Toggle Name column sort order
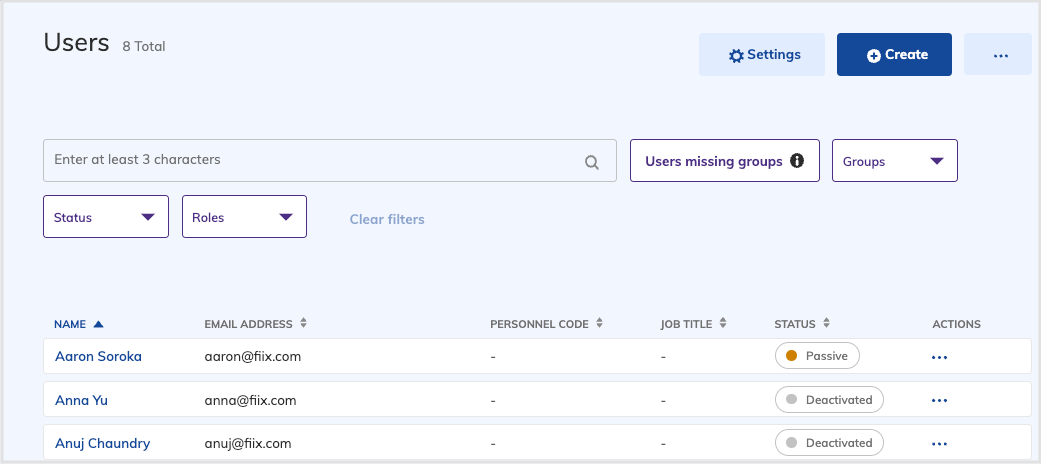 [98, 324]
